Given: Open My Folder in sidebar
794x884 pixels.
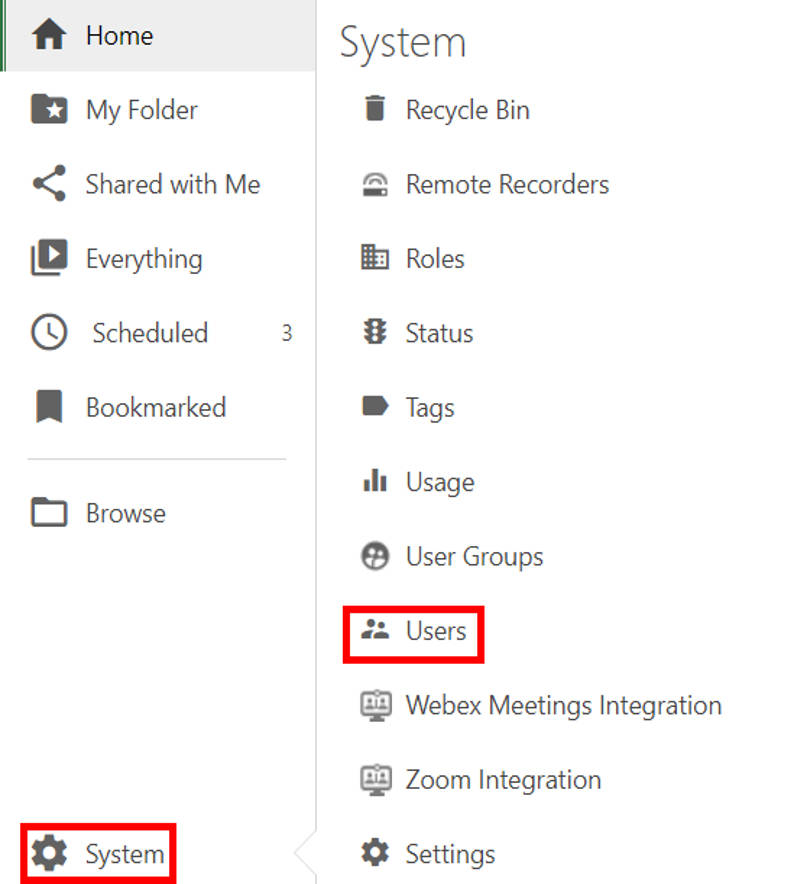Looking at the screenshot, I should (140, 109).
